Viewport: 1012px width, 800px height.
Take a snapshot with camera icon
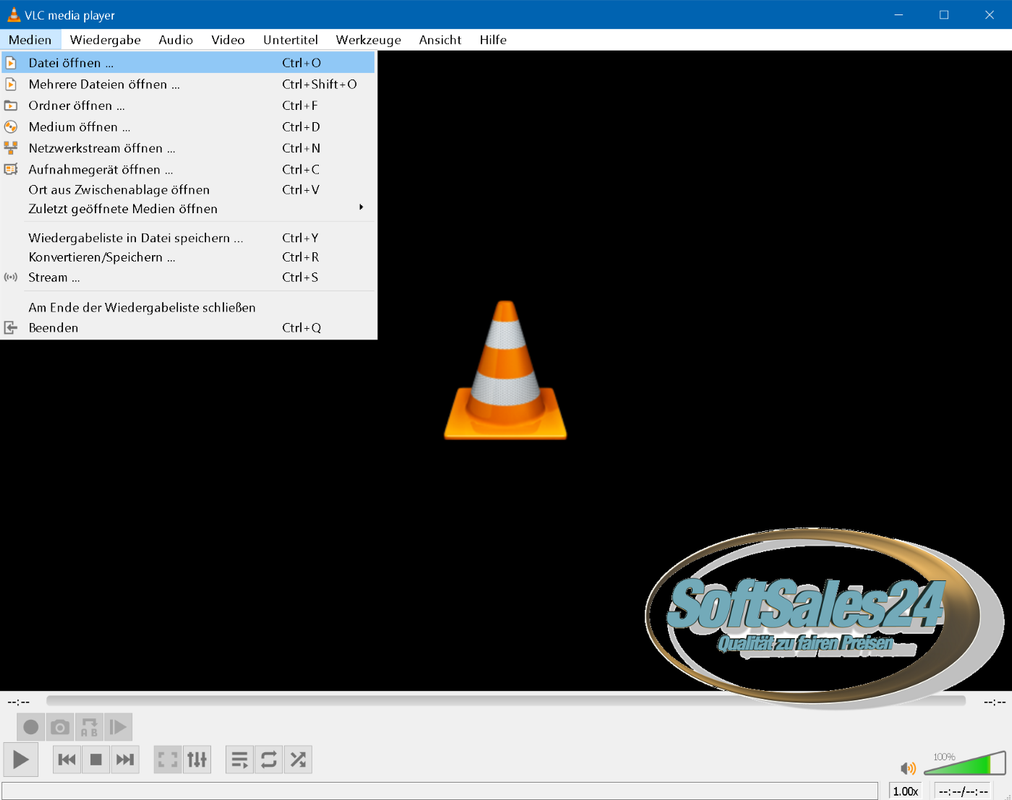click(60, 727)
